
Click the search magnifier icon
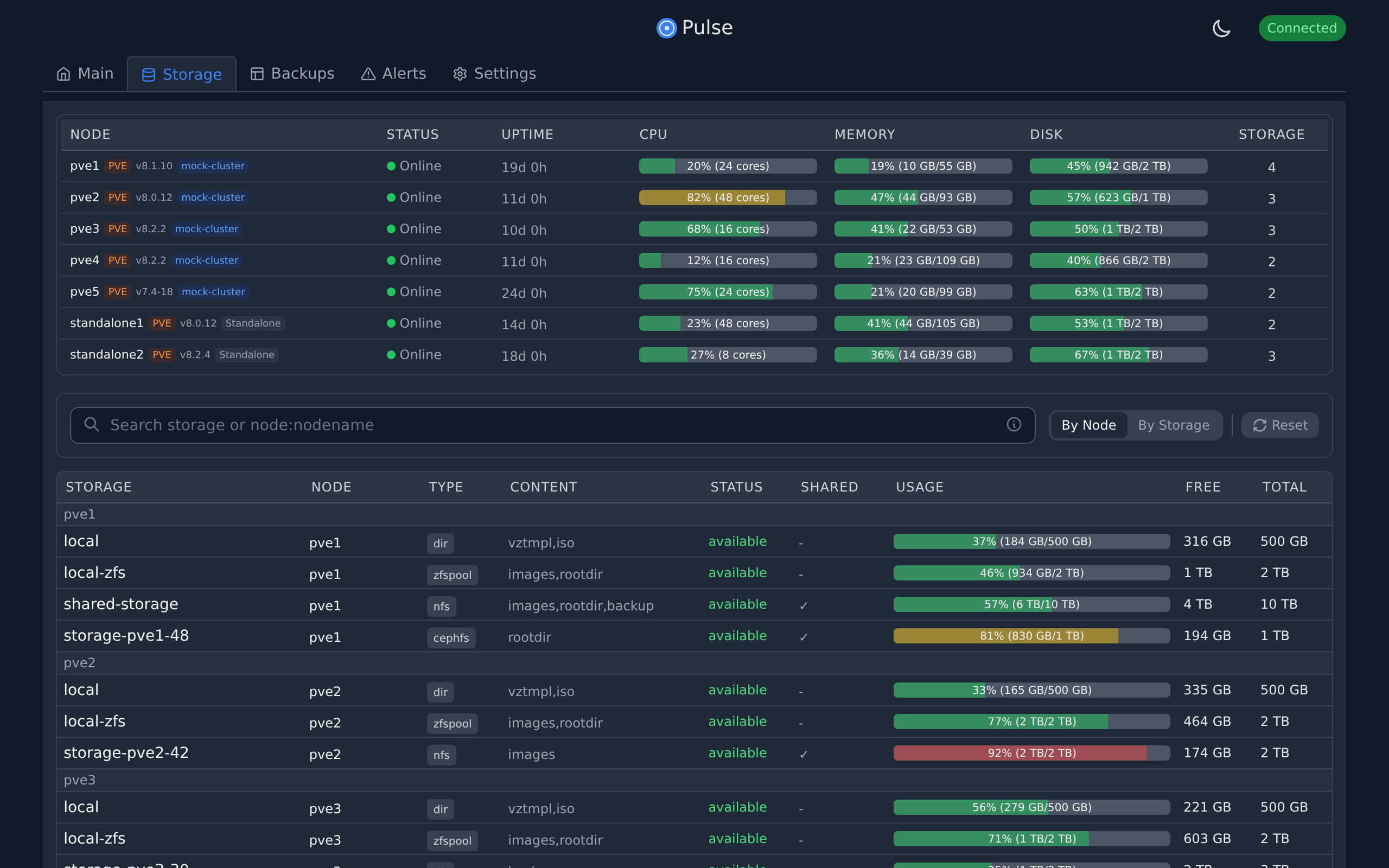(91, 424)
